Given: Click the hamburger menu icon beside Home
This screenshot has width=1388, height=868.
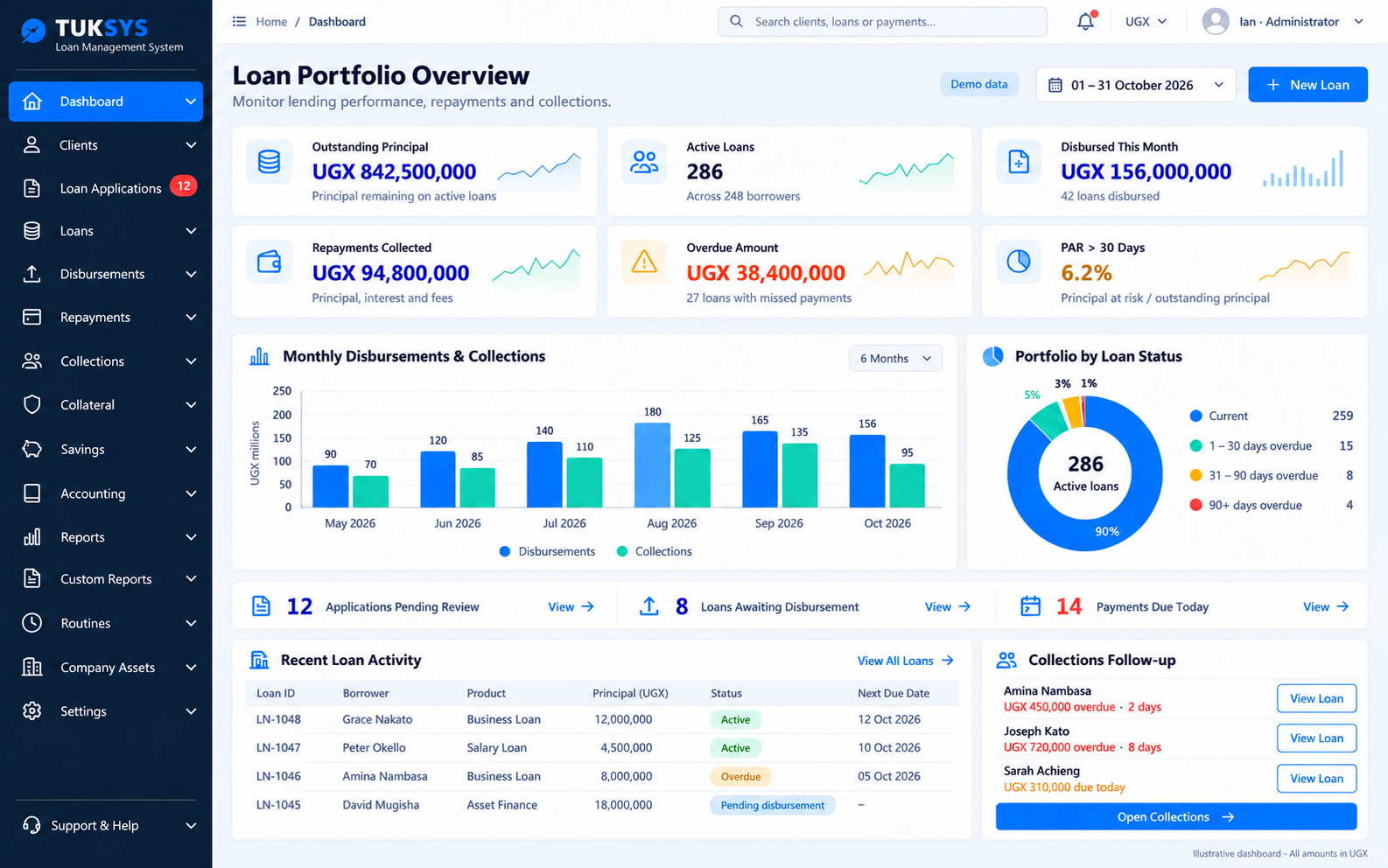Looking at the screenshot, I should [239, 21].
